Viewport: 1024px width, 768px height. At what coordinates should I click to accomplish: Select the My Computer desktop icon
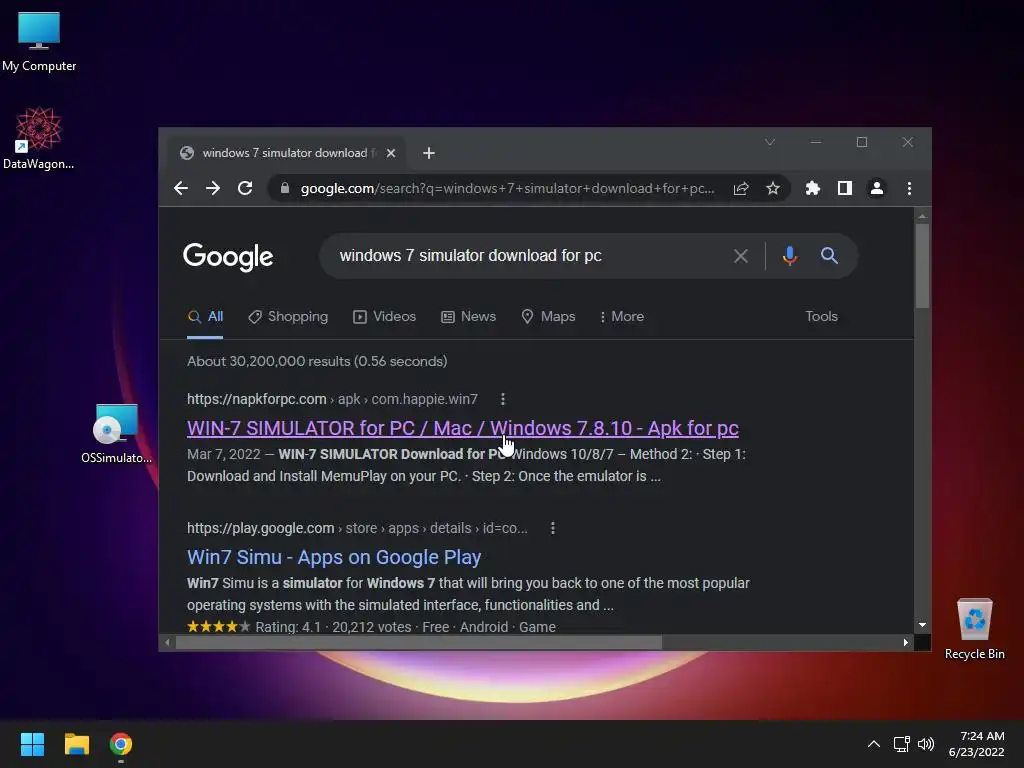39,42
